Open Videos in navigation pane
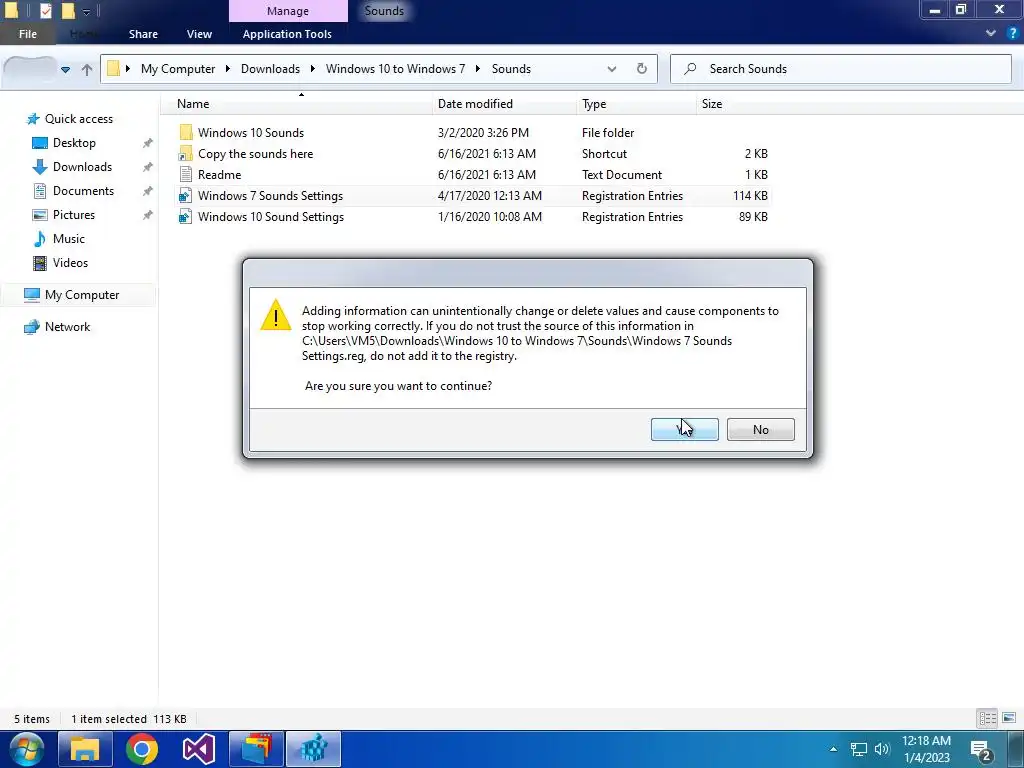This screenshot has height=768, width=1024. (70, 263)
